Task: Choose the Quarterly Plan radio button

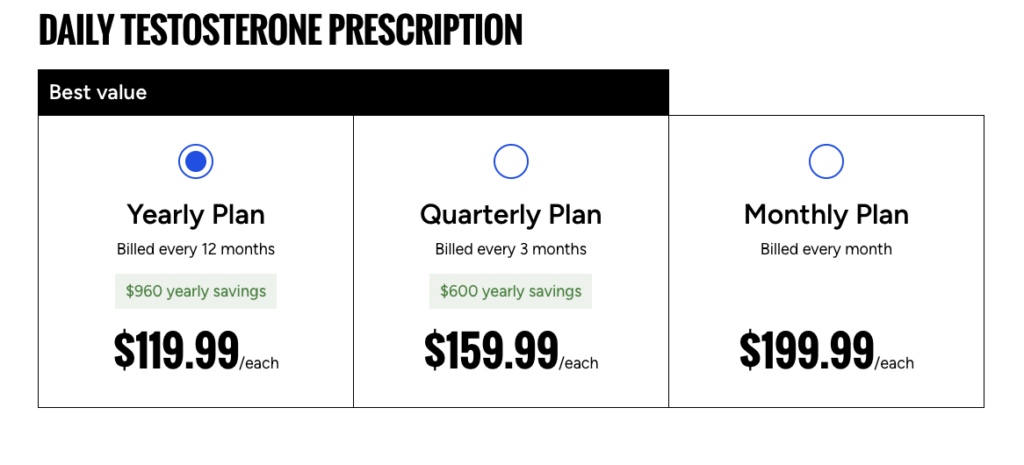Action: pyautogui.click(x=511, y=161)
